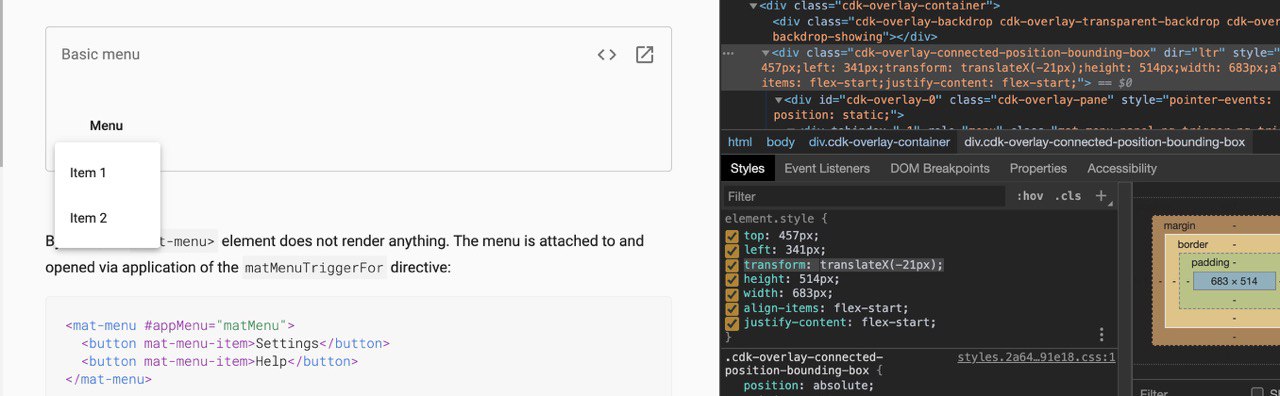Screen dimensions: 1280x396
Task: Collapse the cdk-overlay-0 pane div node
Action: pyautogui.click(x=779, y=100)
